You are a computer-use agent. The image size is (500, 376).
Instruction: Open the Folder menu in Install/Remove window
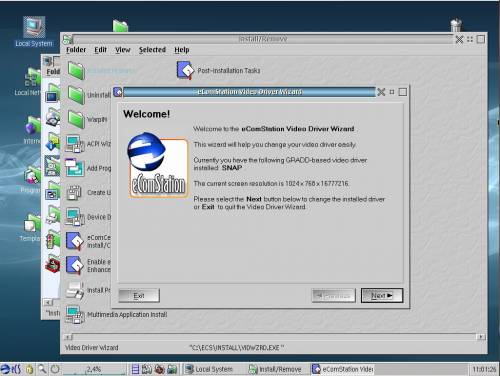tap(76, 50)
